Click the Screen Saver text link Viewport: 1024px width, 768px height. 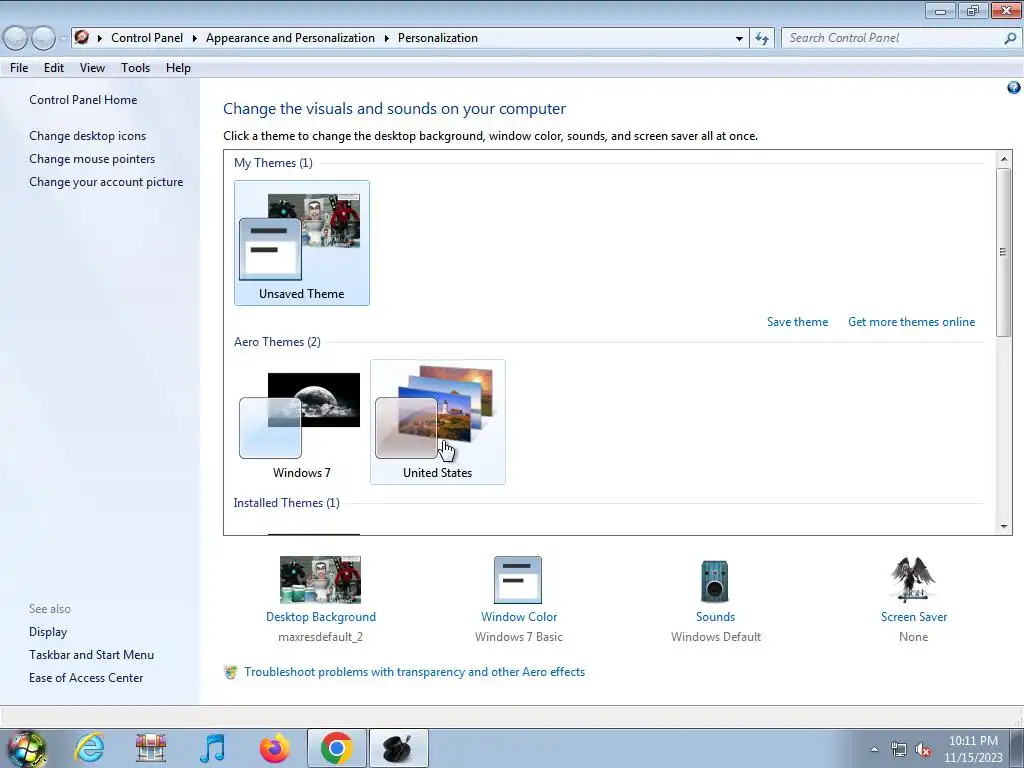pyautogui.click(x=913, y=617)
